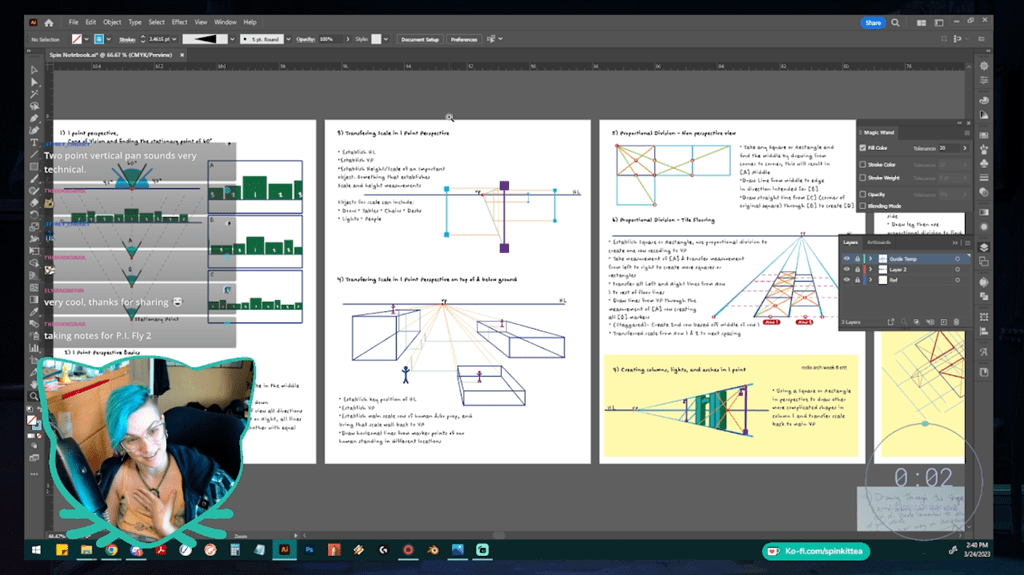1024x575 pixels.
Task: Enable the Opacity checkbox in Magic Wand
Action: point(863,194)
